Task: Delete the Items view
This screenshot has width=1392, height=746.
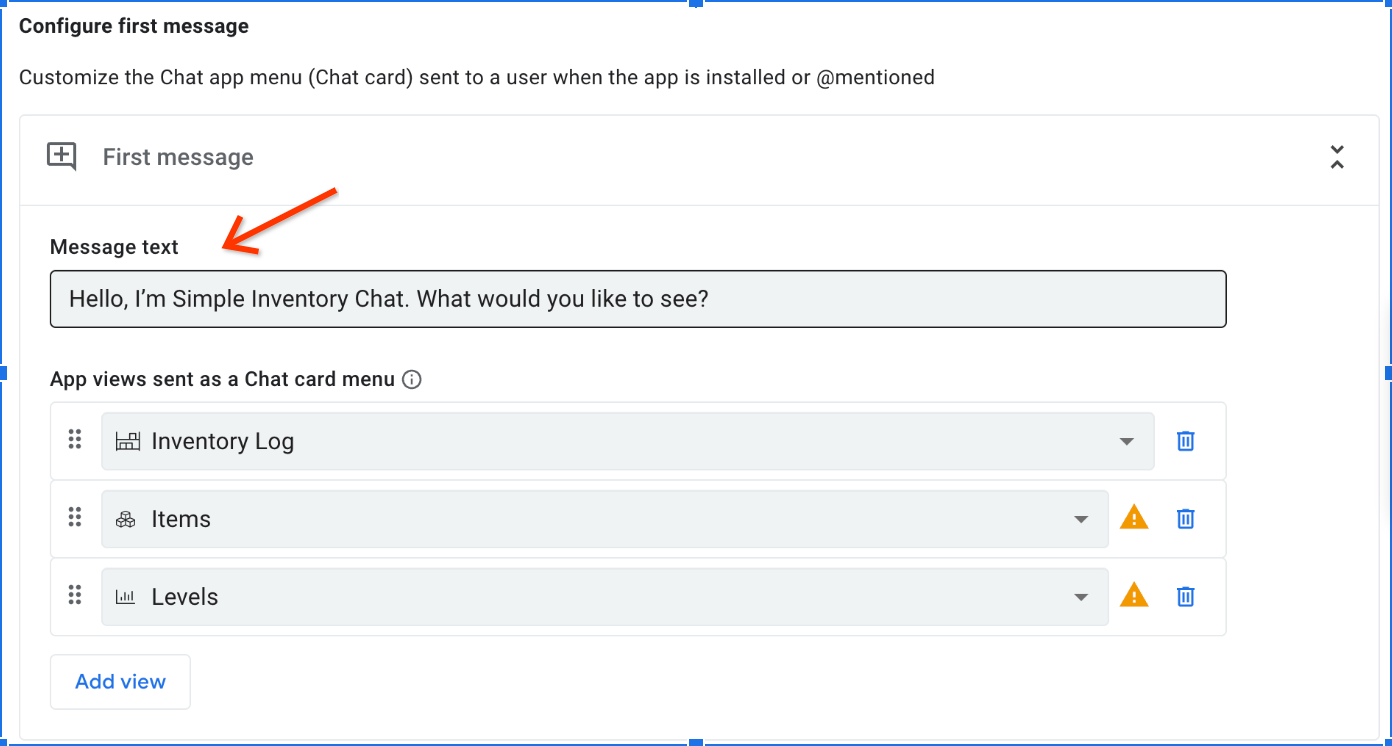Action: 1185,519
